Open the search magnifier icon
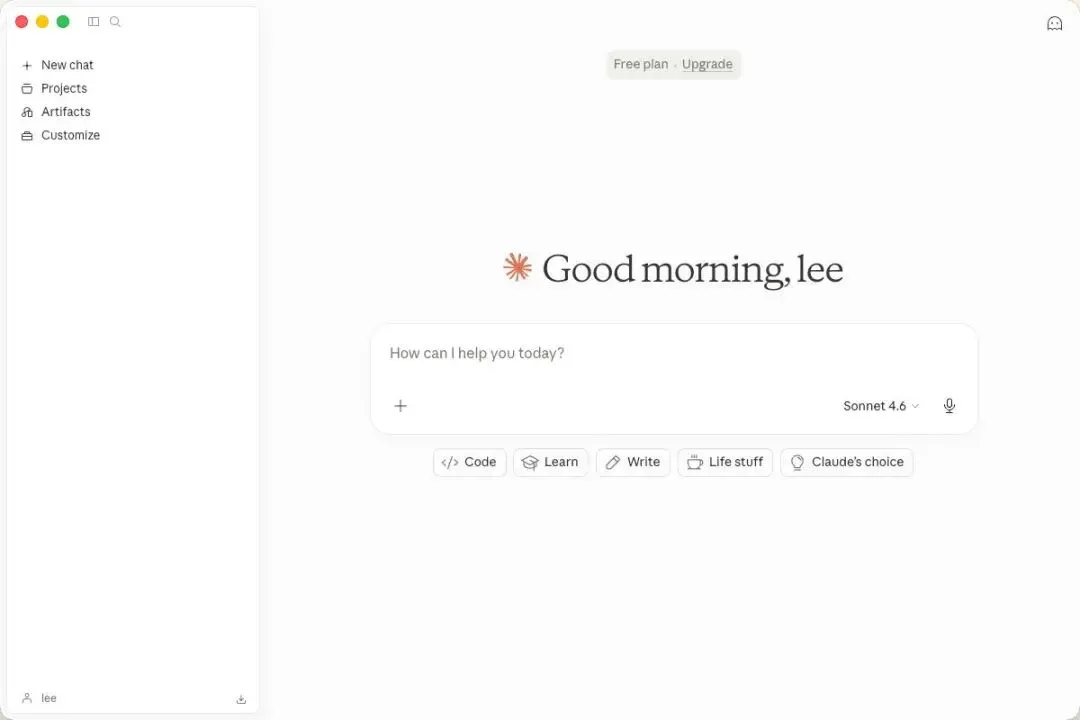This screenshot has height=720, width=1080. (x=115, y=21)
